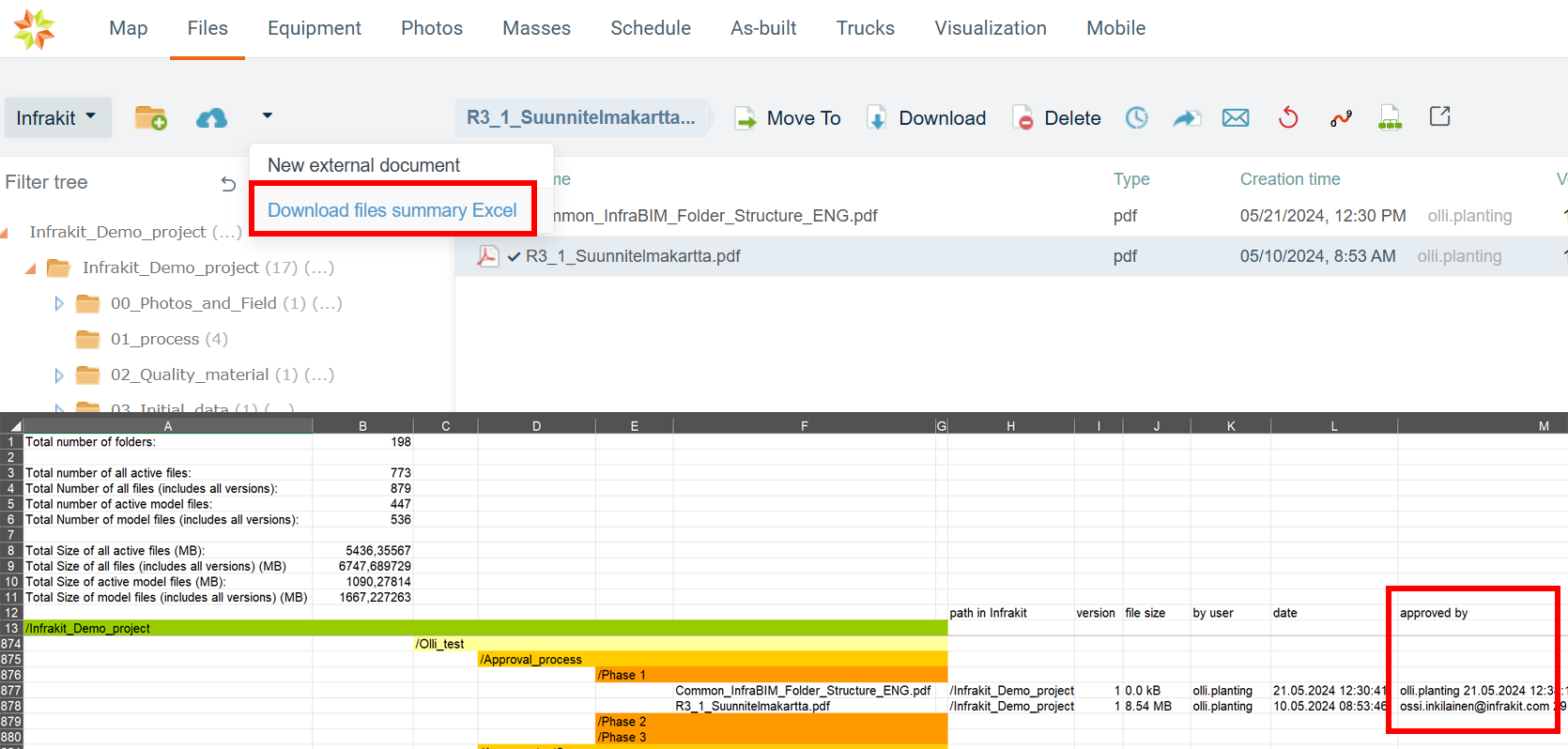The width and height of the screenshot is (1568, 749).
Task: Click the red curved line icon
Action: pyautogui.click(x=1341, y=117)
